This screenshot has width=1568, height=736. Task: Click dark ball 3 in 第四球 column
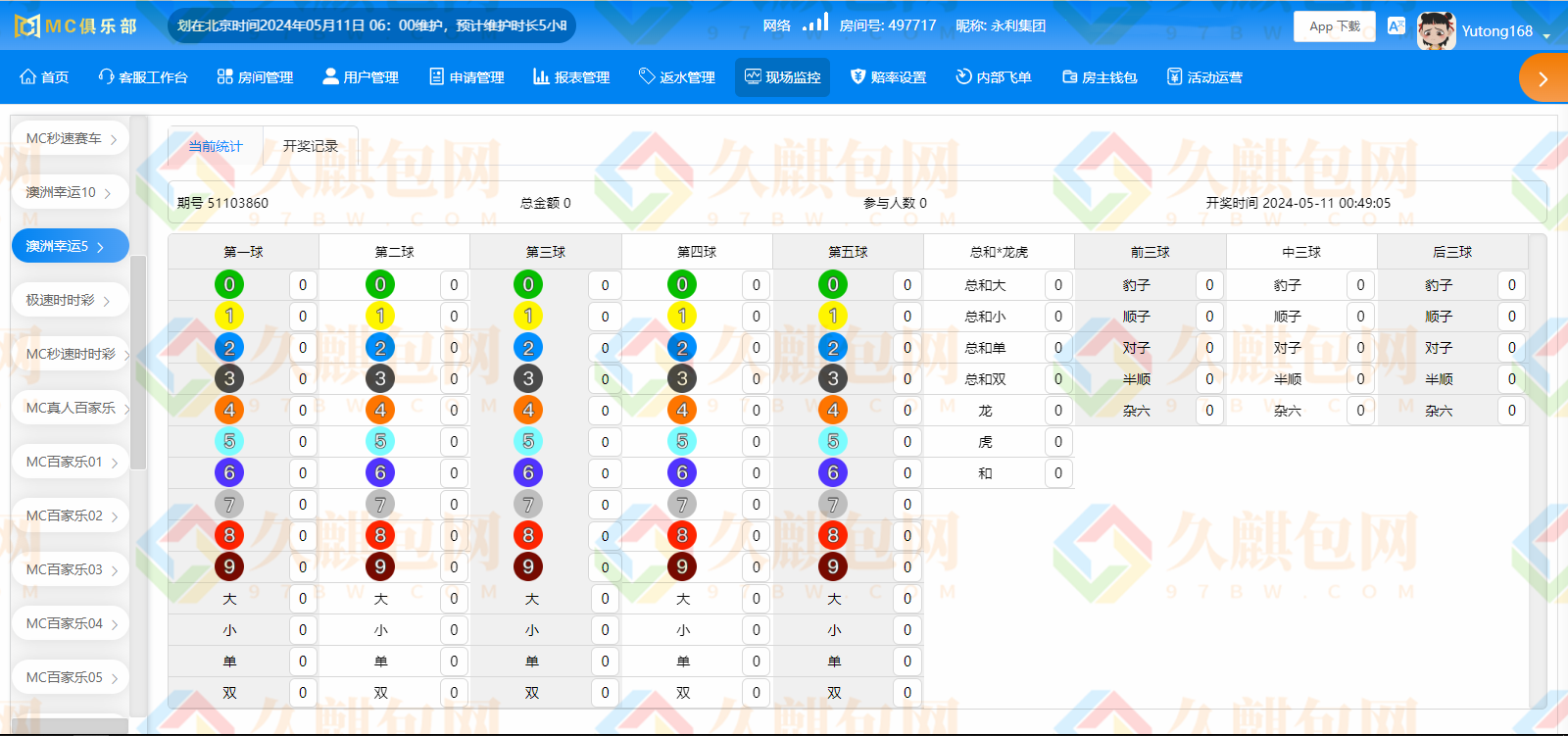coord(682,379)
